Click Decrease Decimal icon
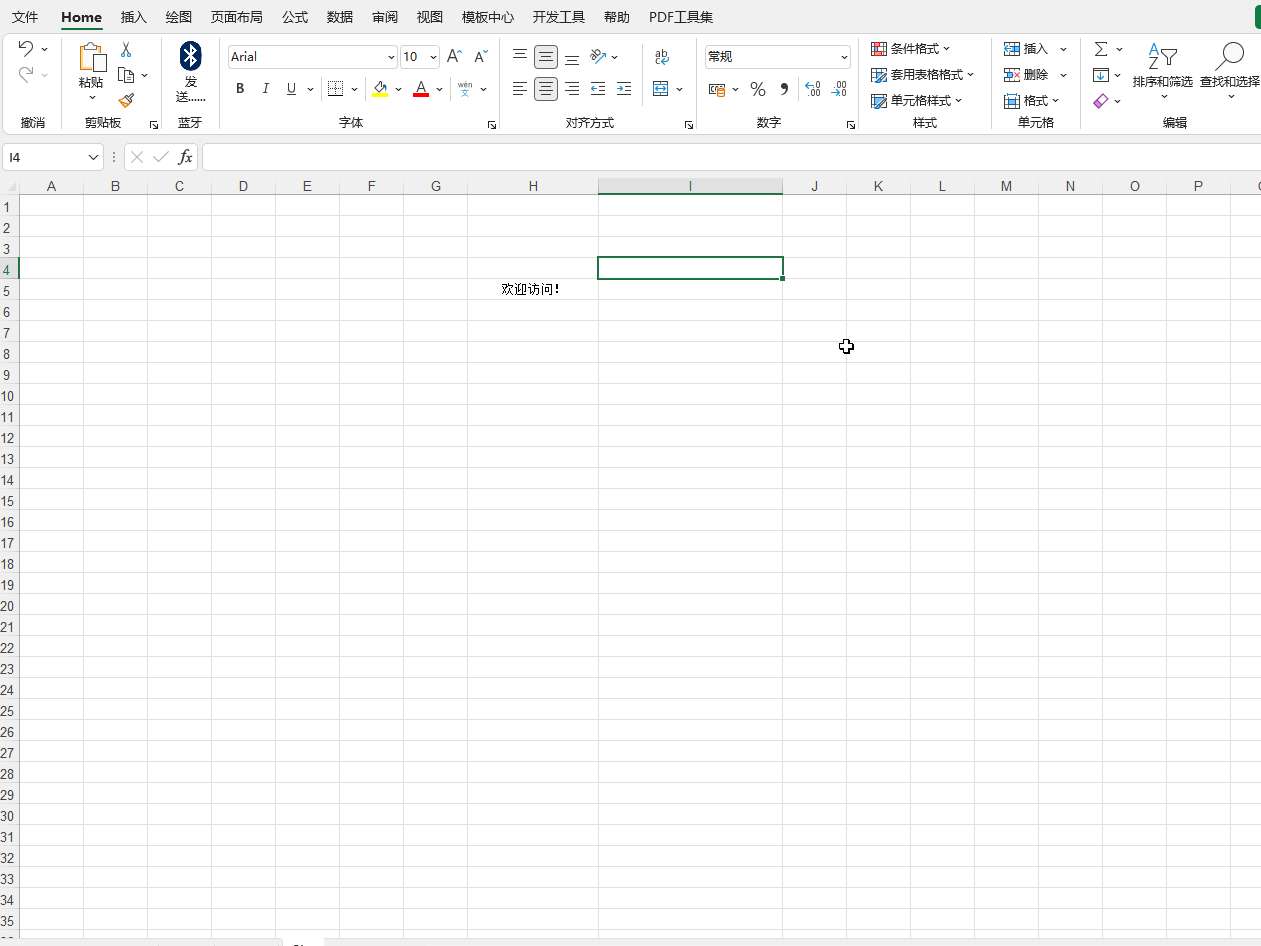The image size is (1261, 946). 839,89
